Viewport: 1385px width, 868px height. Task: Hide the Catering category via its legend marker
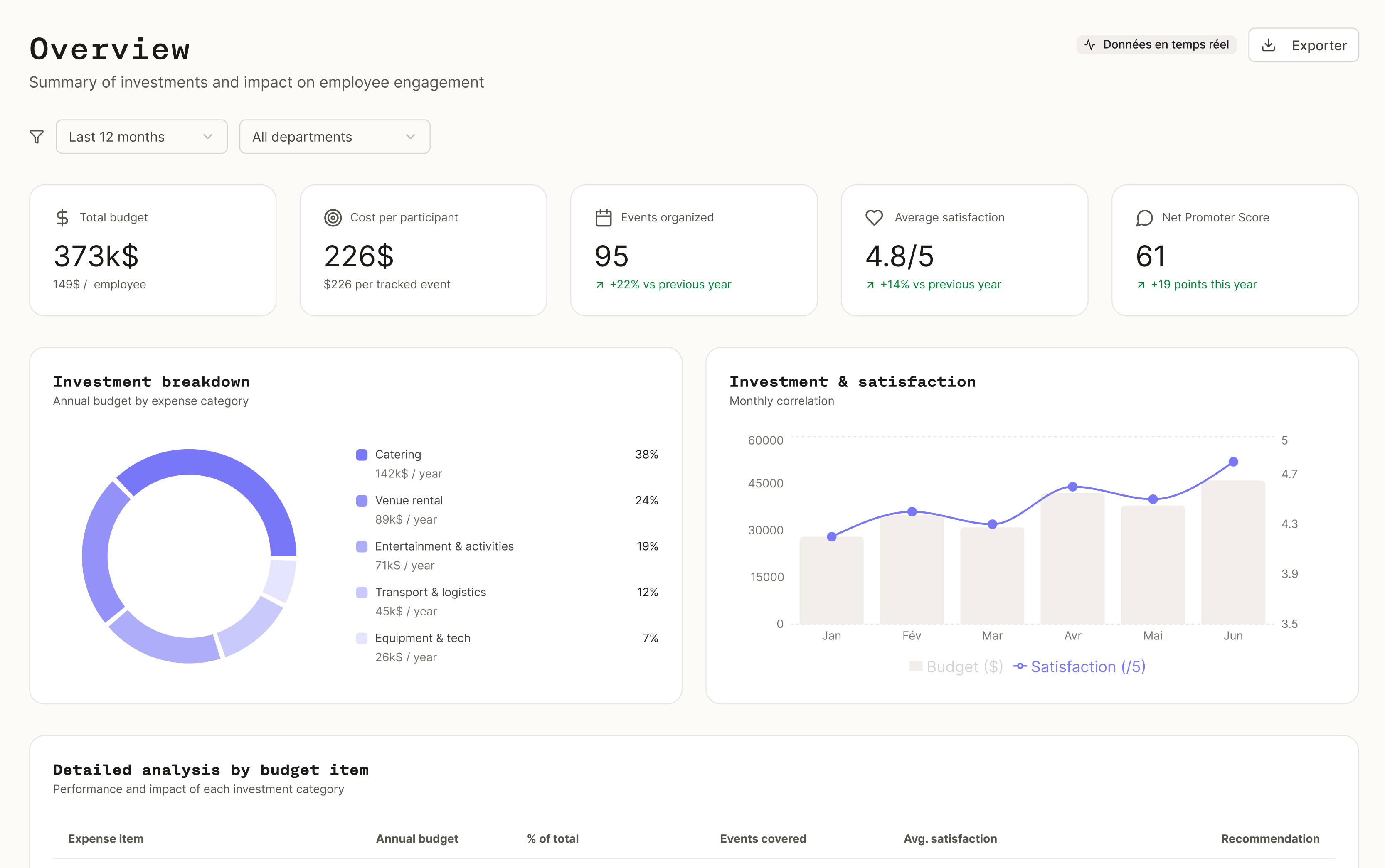coord(362,454)
